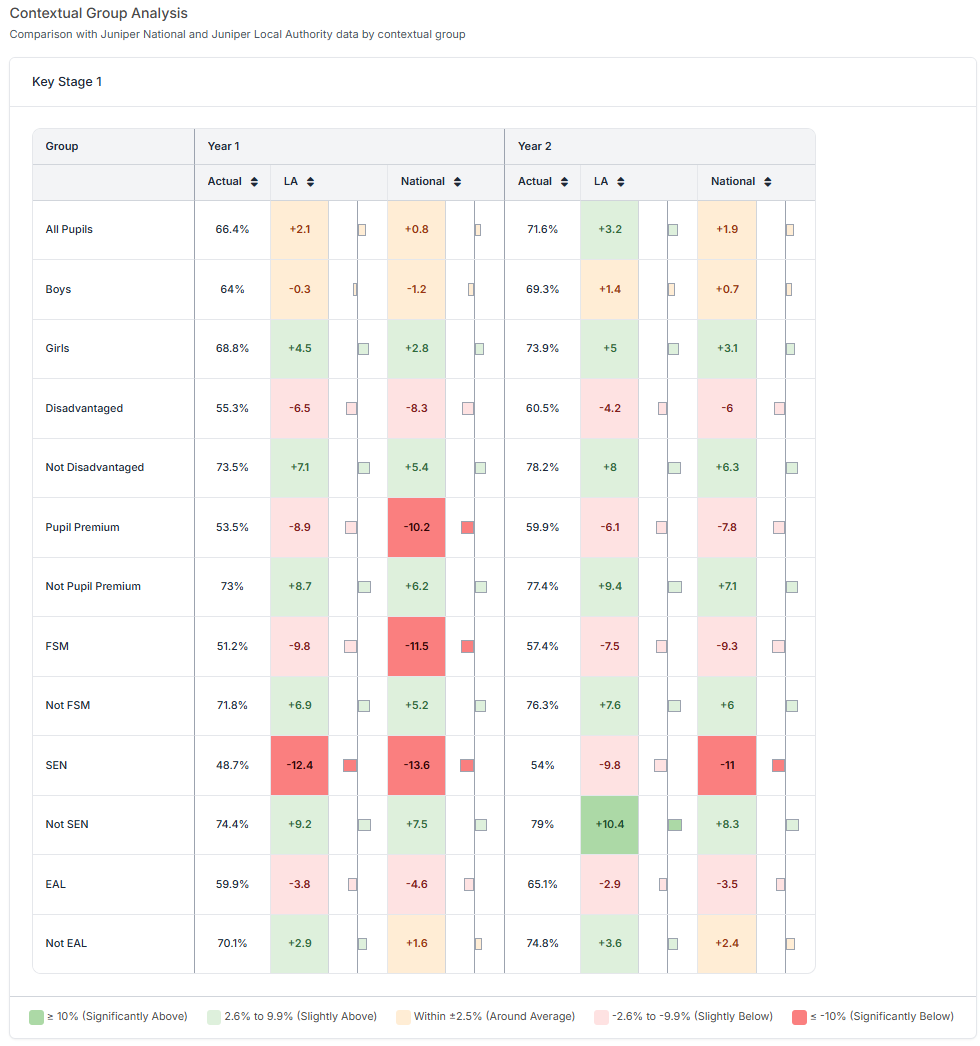Click the +9.4 Not Pupil Premium cell
The width and height of the screenshot is (980, 1046).
point(609,586)
